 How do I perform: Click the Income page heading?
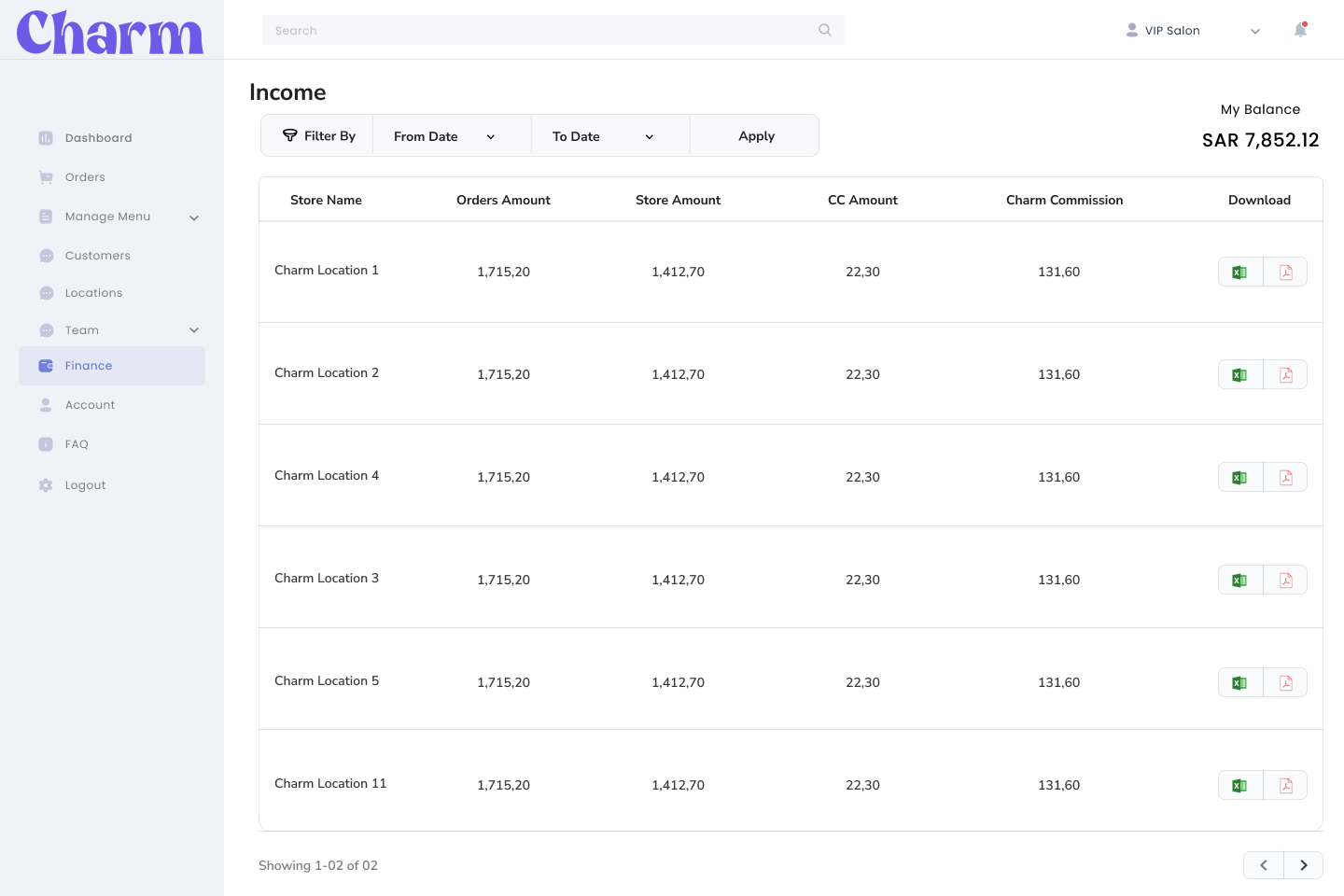click(287, 92)
